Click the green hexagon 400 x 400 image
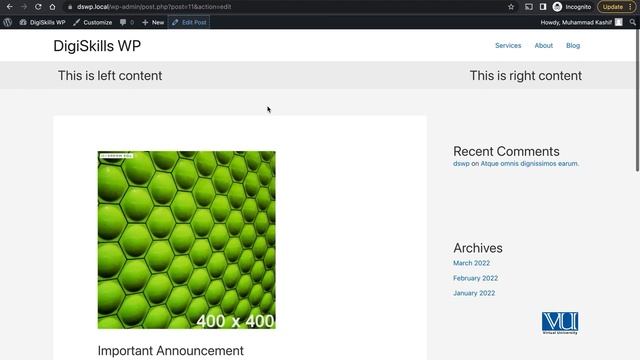Image resolution: width=640 pixels, height=360 pixels. click(187, 240)
